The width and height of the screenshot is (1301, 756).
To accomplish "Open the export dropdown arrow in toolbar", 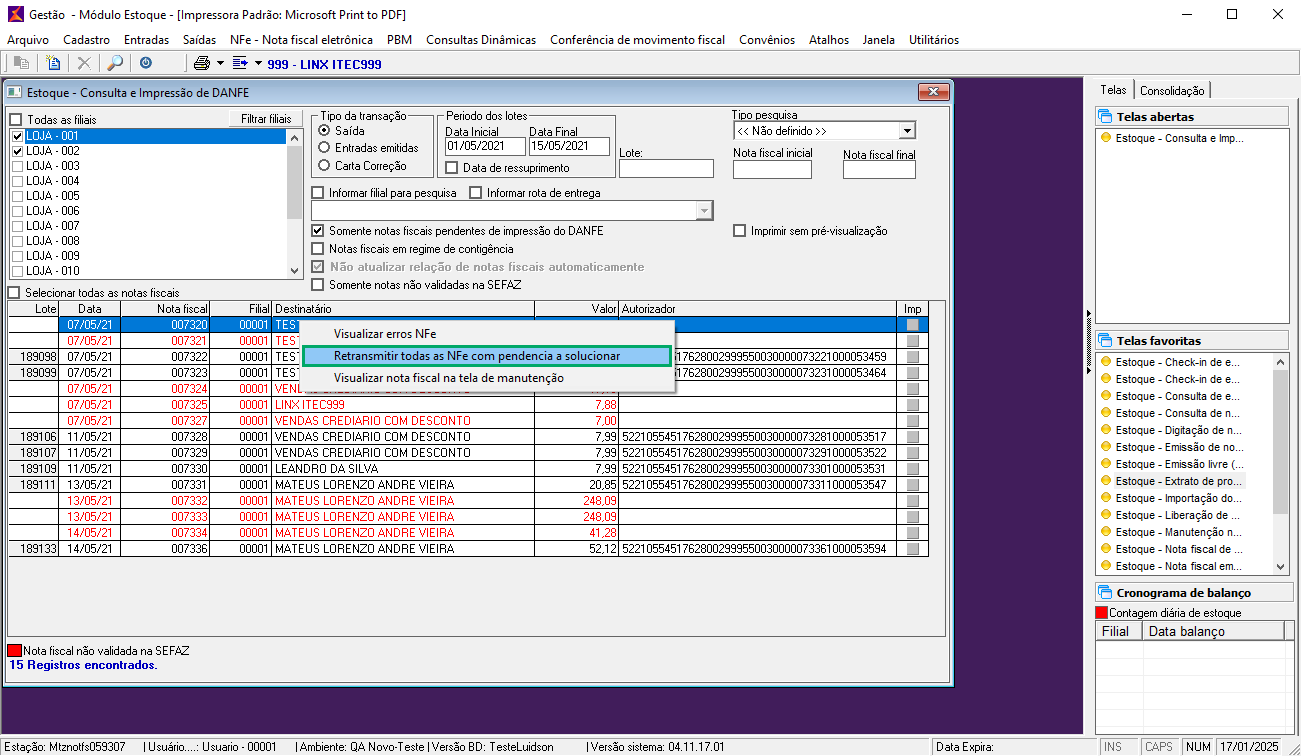I will click(258, 63).
